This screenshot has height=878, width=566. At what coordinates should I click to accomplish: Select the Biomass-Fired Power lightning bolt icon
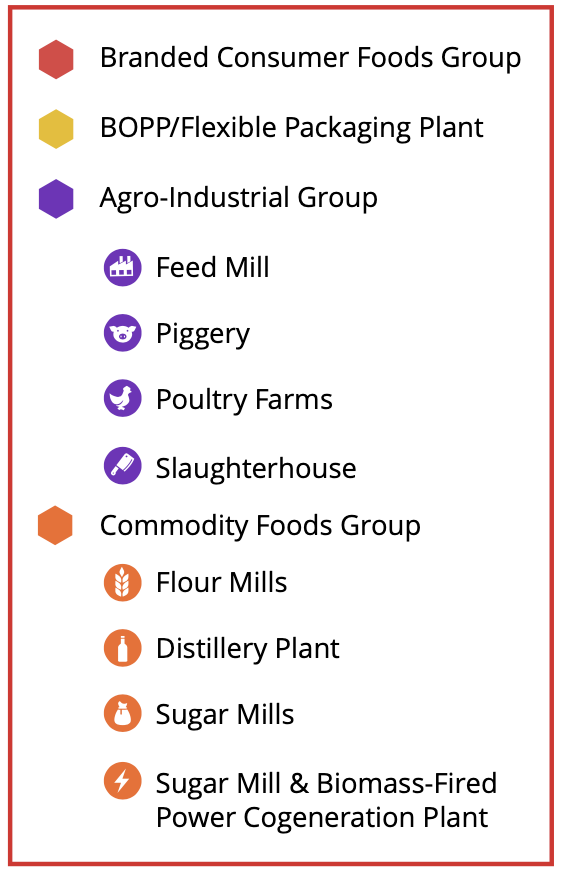pos(122,781)
